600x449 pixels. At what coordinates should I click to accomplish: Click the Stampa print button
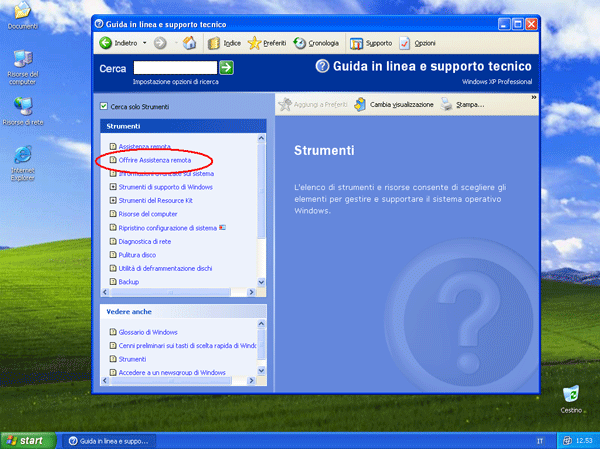(462, 104)
